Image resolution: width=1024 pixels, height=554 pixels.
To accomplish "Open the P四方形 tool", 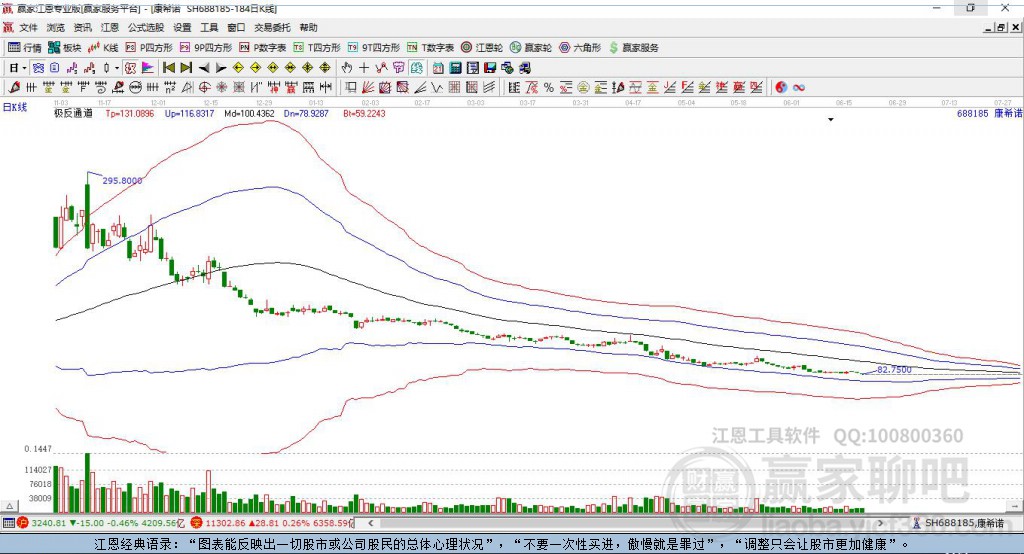I will (x=148, y=48).
